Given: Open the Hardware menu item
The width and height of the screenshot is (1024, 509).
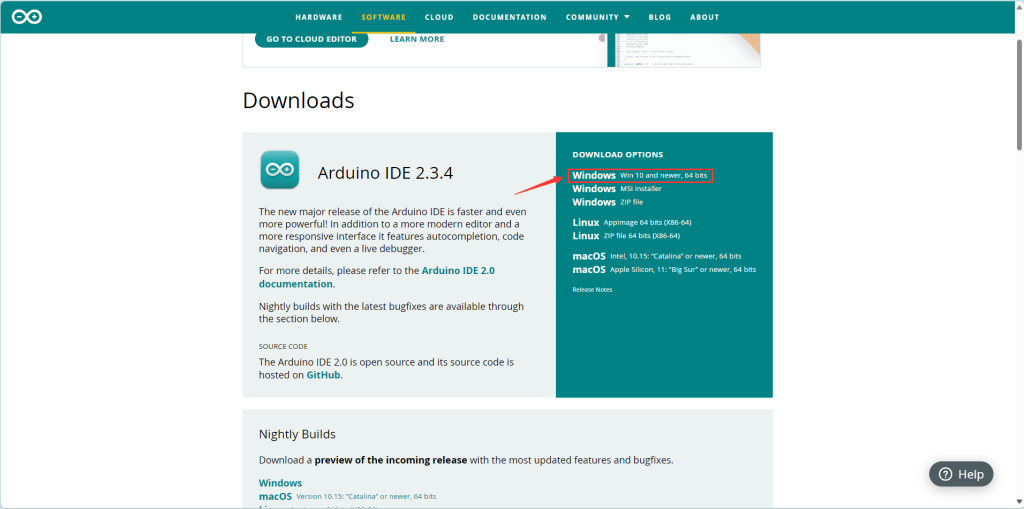Looking at the screenshot, I should click(319, 17).
